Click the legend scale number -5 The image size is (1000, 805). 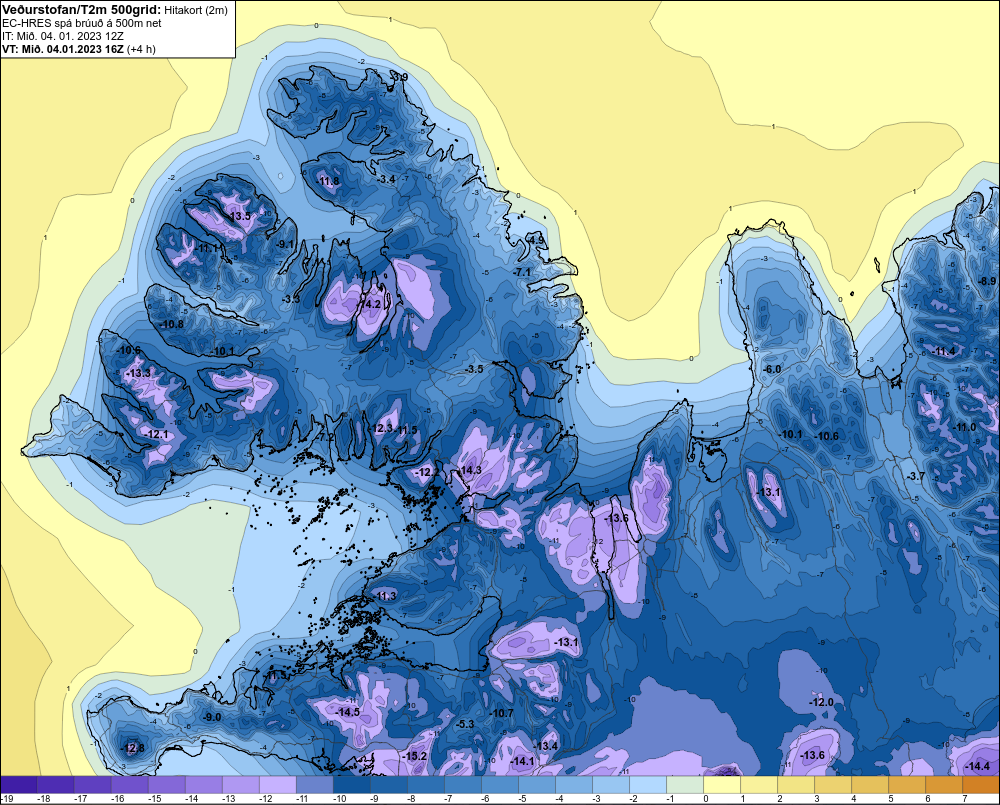point(523,799)
